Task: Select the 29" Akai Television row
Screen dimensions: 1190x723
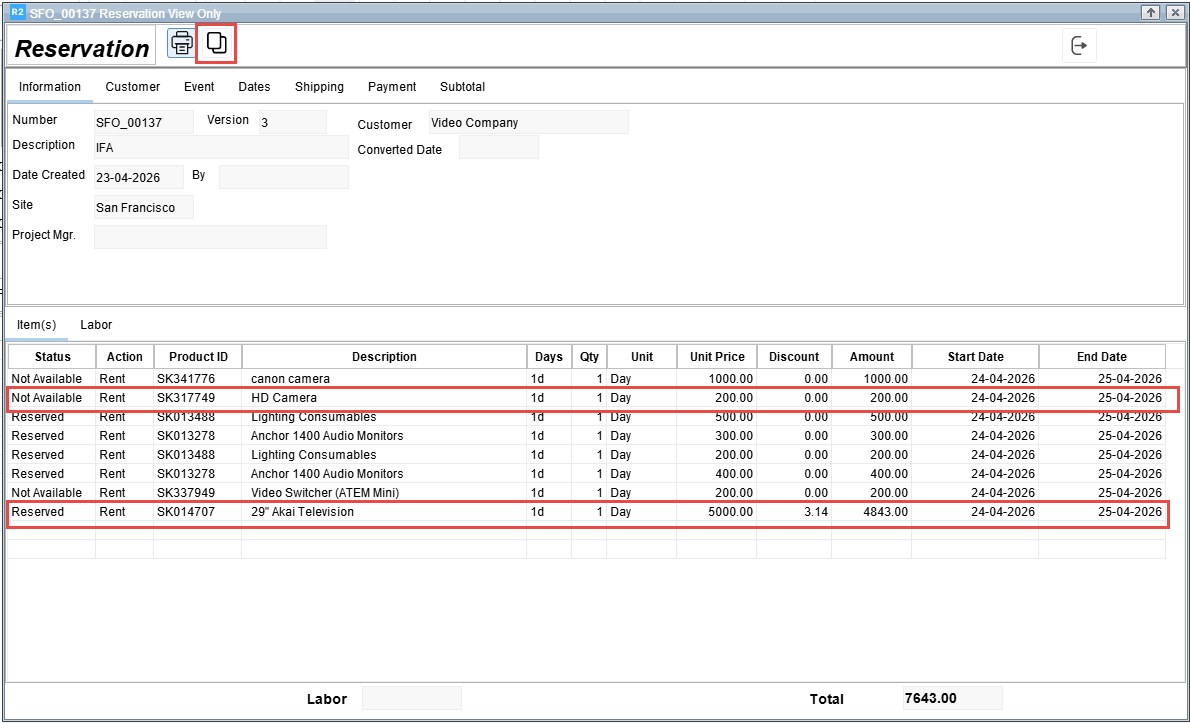Action: click(x=302, y=512)
